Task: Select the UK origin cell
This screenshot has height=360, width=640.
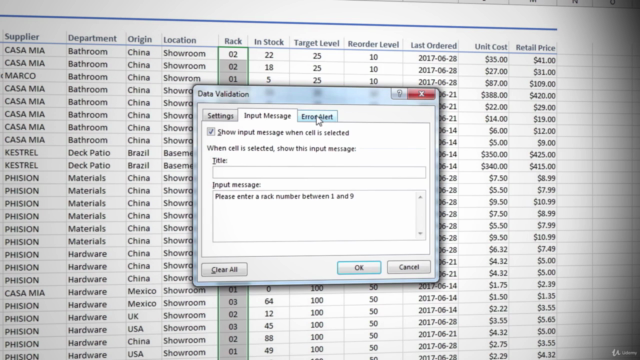Action: (x=133, y=316)
